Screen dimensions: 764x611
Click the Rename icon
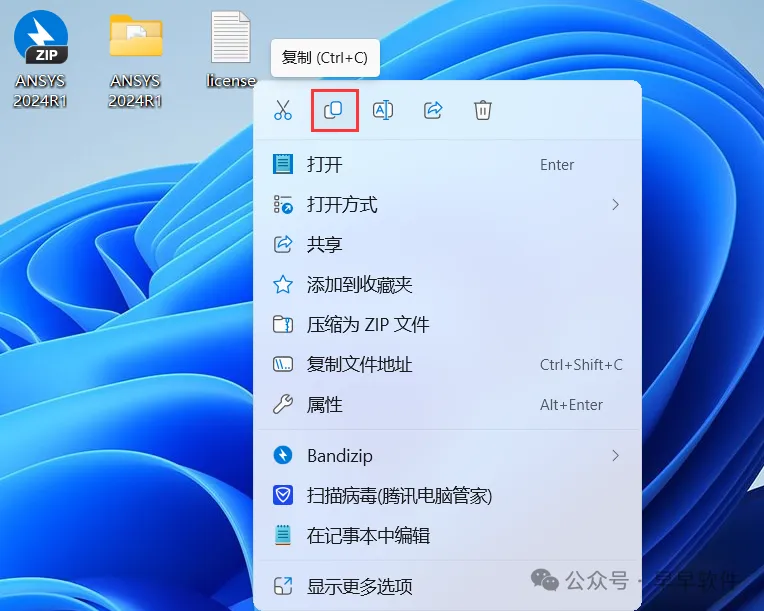click(x=383, y=110)
